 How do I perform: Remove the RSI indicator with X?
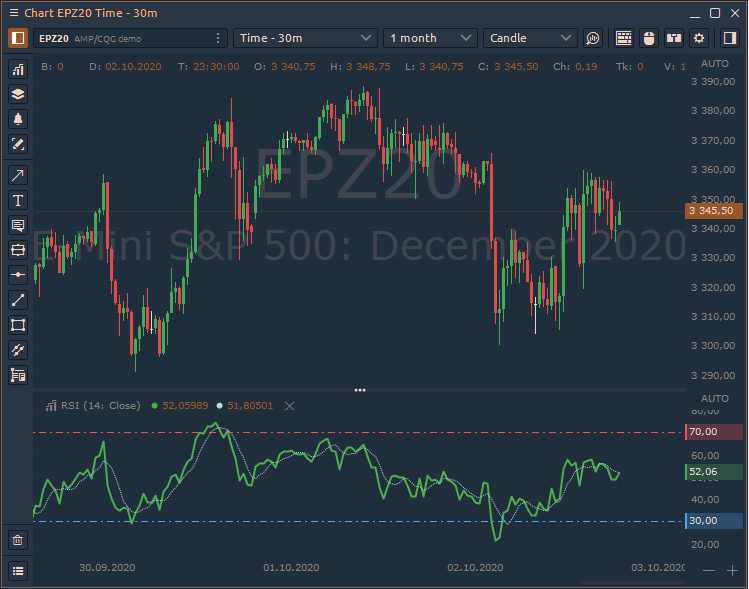[x=290, y=406]
